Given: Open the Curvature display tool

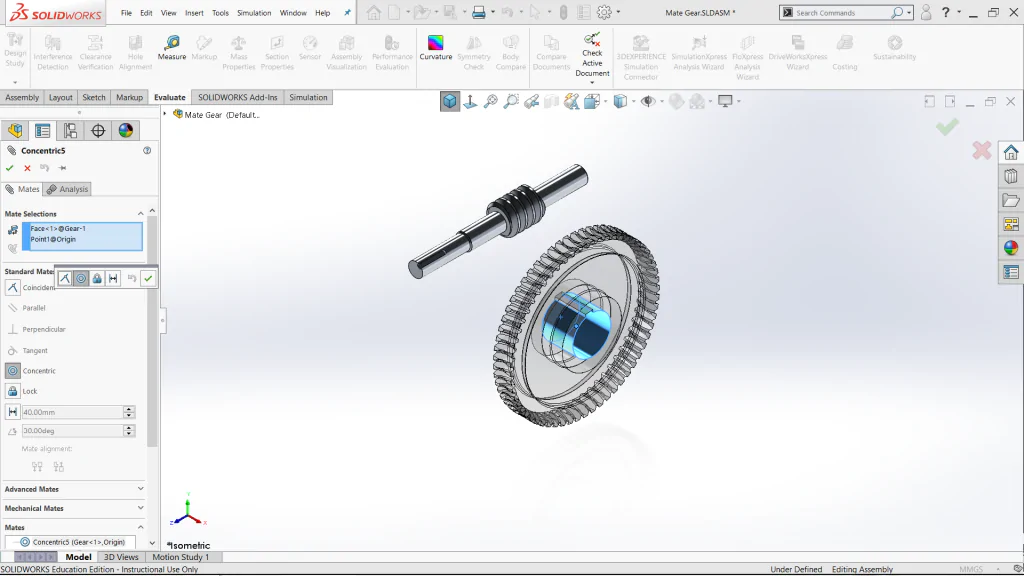Looking at the screenshot, I should coord(436,48).
